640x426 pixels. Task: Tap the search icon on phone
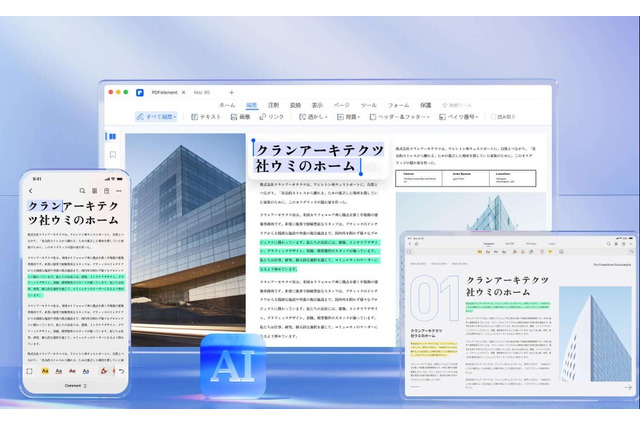(x=82, y=191)
